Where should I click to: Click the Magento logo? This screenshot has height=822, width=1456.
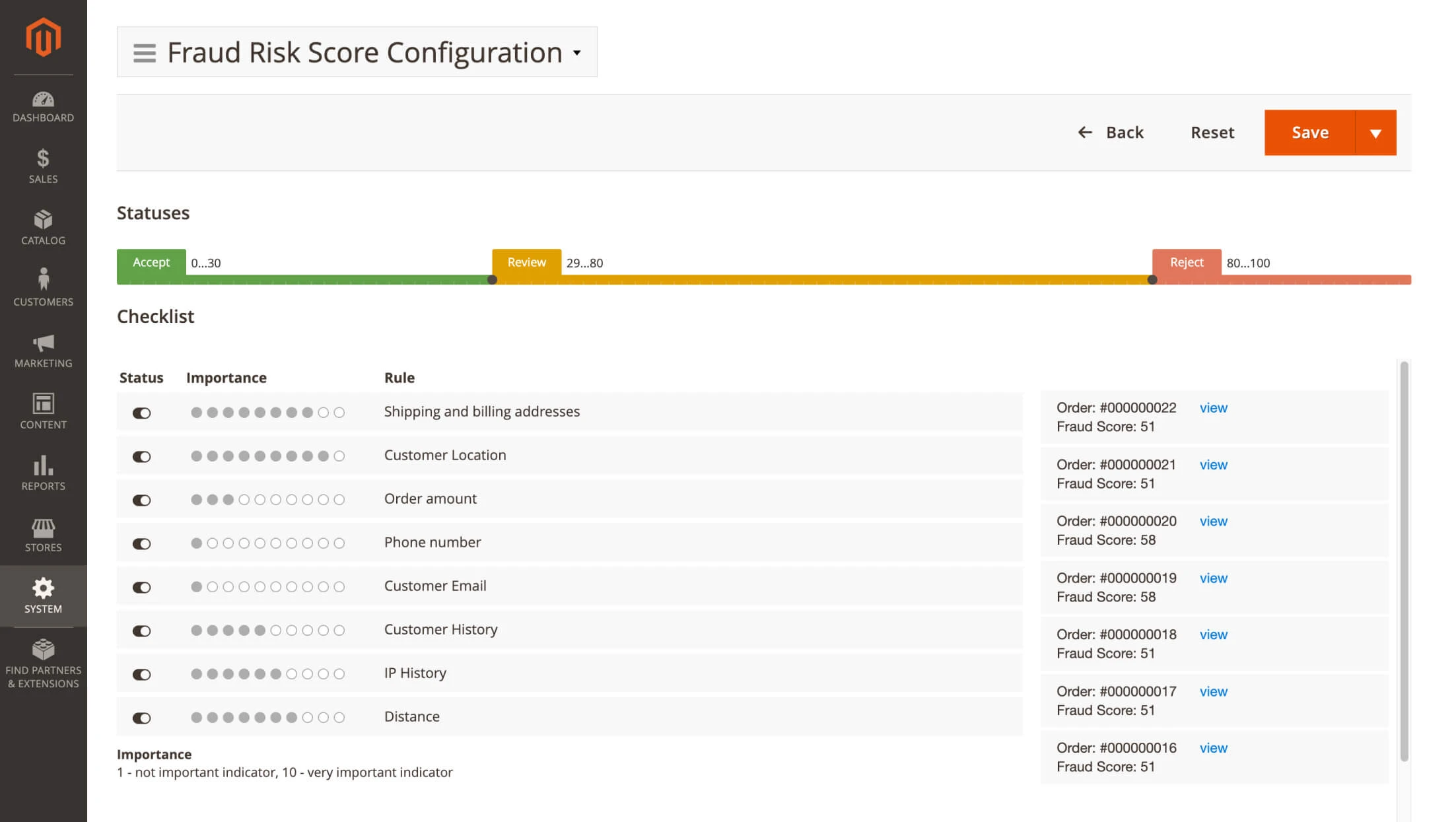coord(42,38)
